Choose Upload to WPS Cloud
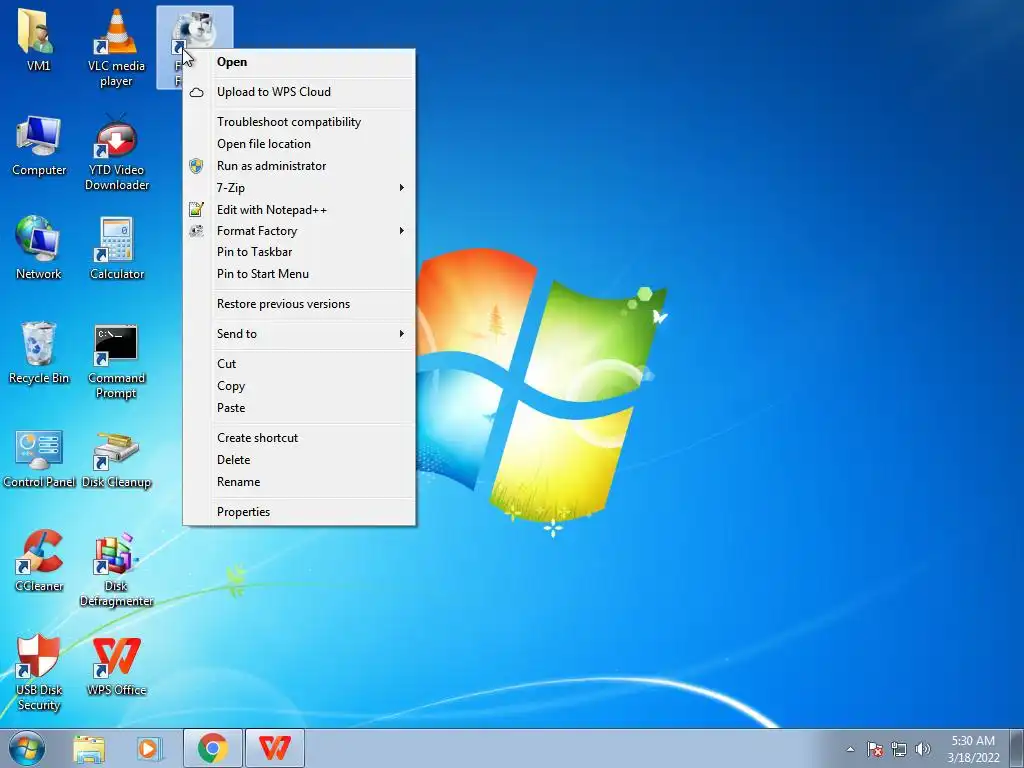Image resolution: width=1024 pixels, height=768 pixels. pos(299,92)
